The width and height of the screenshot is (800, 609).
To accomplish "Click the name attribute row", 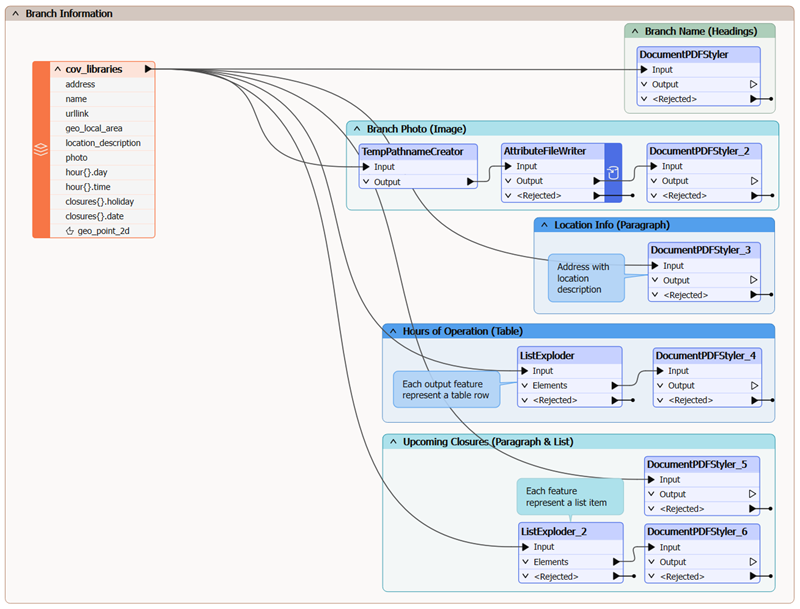I will (102, 99).
